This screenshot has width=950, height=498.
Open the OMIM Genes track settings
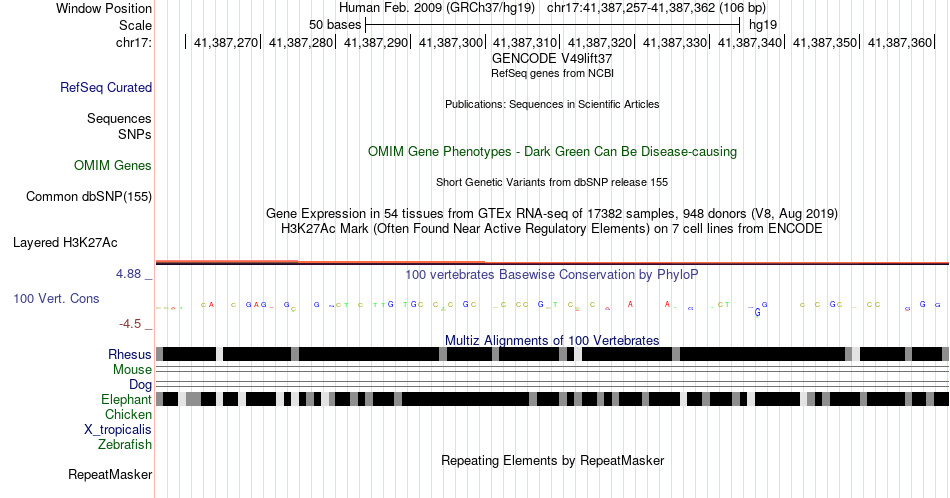[113, 165]
